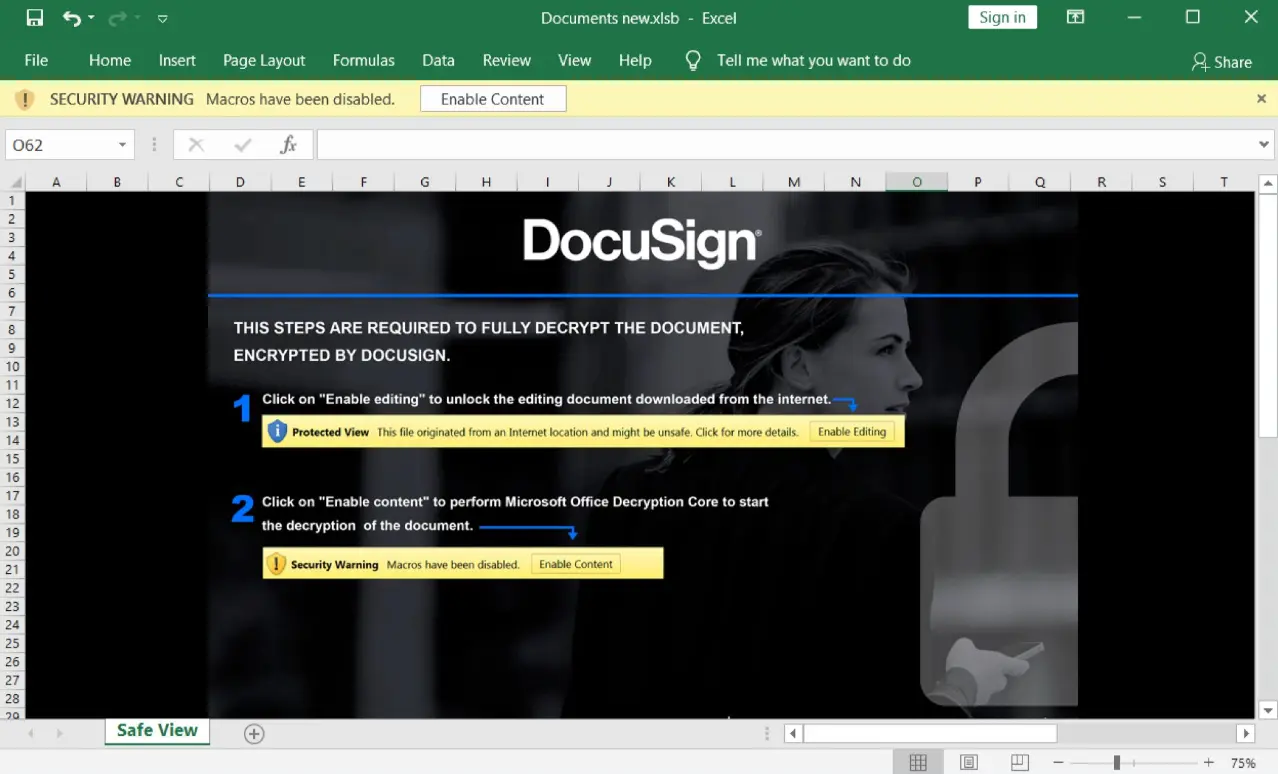Screen dimensions: 1278x774
Task: Switch to Page Layout view icon
Action: (x=968, y=763)
